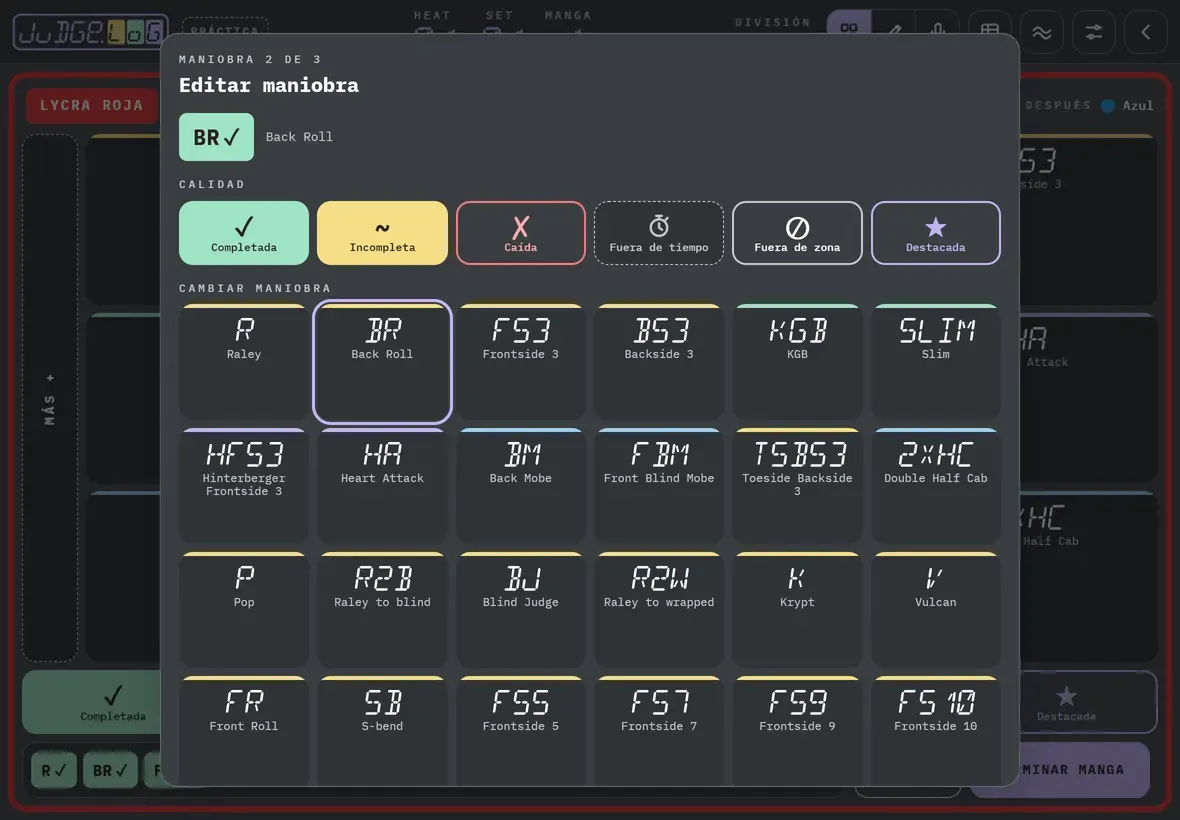Click the BR check maneuver badge
Viewport: 1180px width, 820px height.
(217, 137)
